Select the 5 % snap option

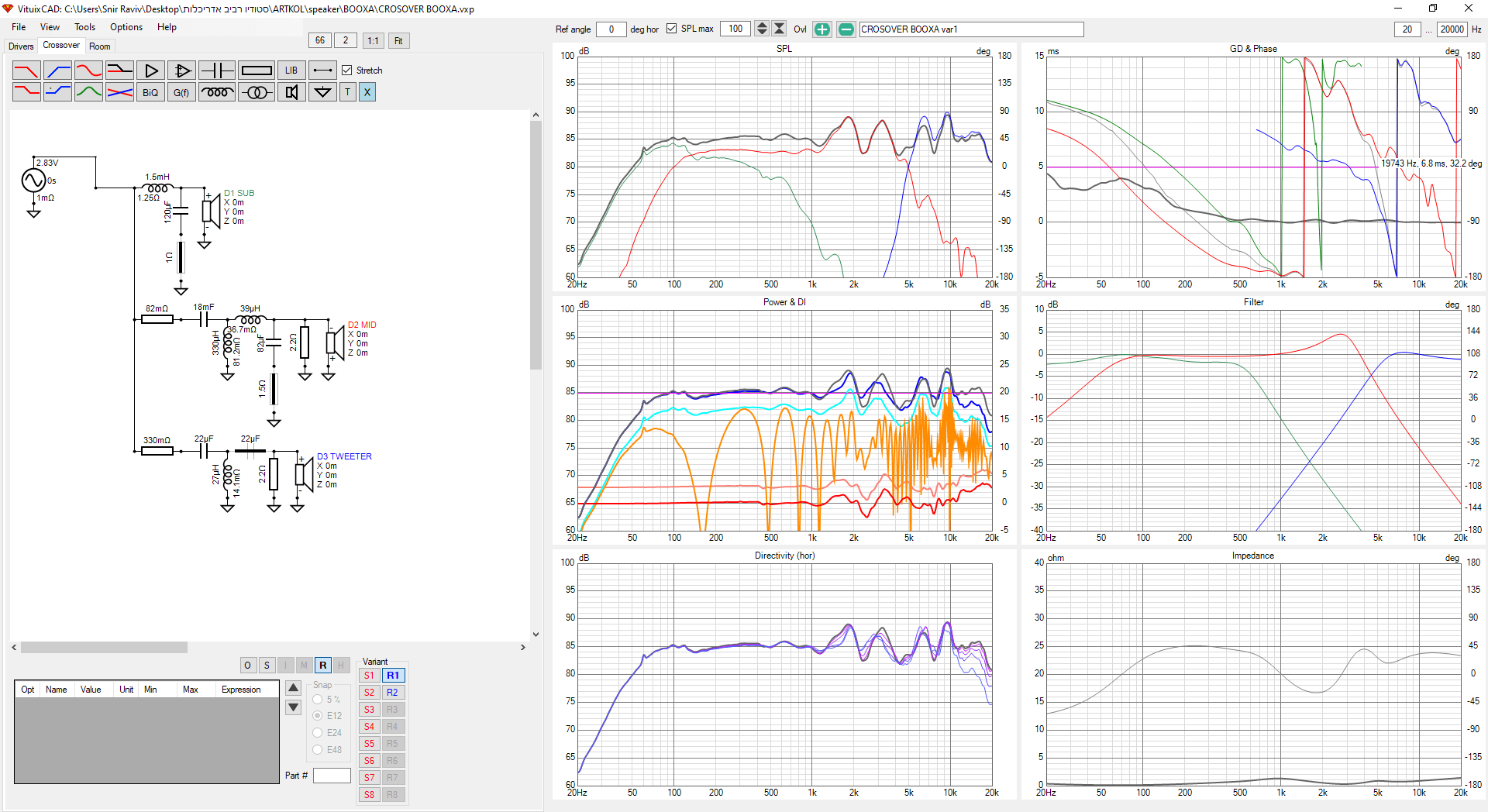click(x=317, y=700)
